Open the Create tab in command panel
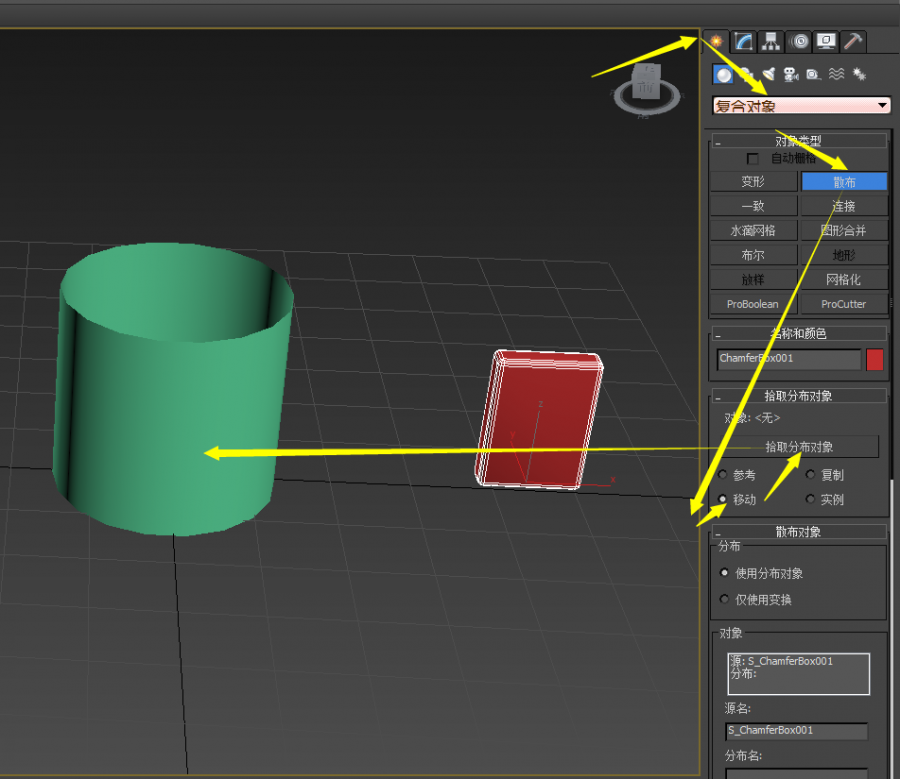Image resolution: width=900 pixels, height=779 pixels. tap(716, 41)
